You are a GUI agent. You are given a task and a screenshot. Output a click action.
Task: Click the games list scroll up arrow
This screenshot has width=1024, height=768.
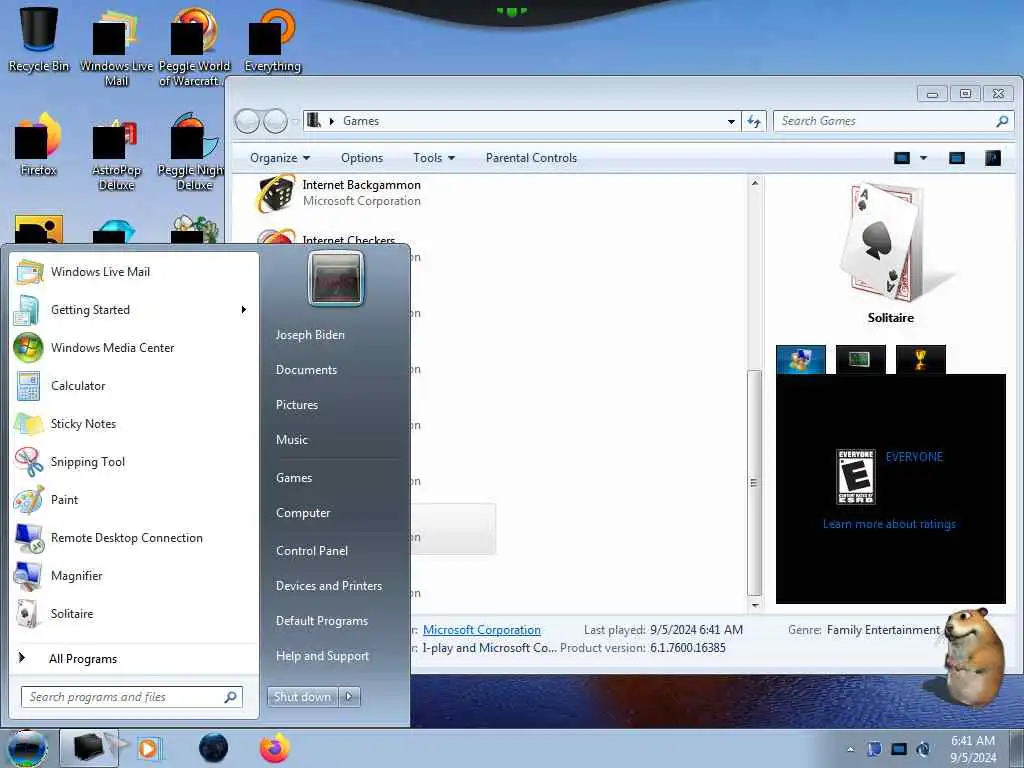point(755,184)
